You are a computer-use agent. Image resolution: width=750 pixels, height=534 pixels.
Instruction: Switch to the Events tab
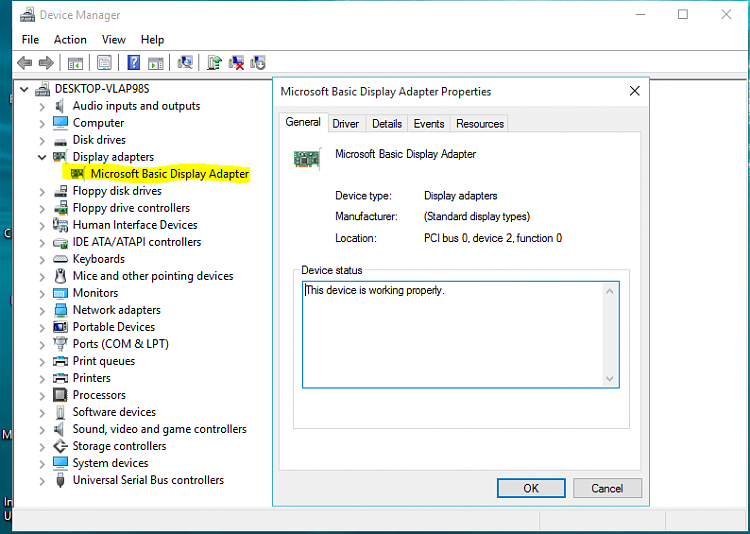(429, 124)
